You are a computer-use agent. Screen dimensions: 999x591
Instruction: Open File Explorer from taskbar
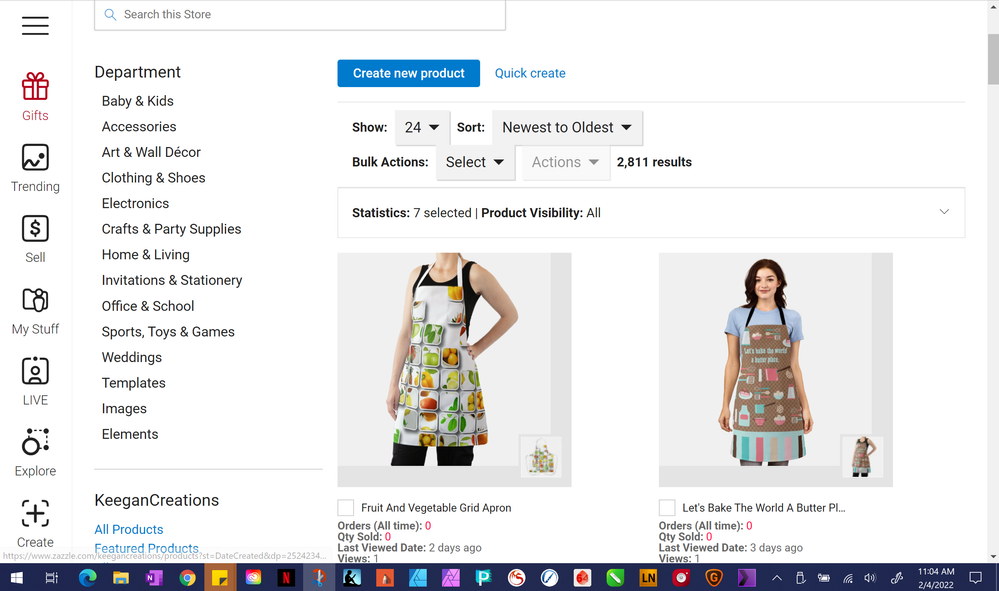click(x=120, y=578)
